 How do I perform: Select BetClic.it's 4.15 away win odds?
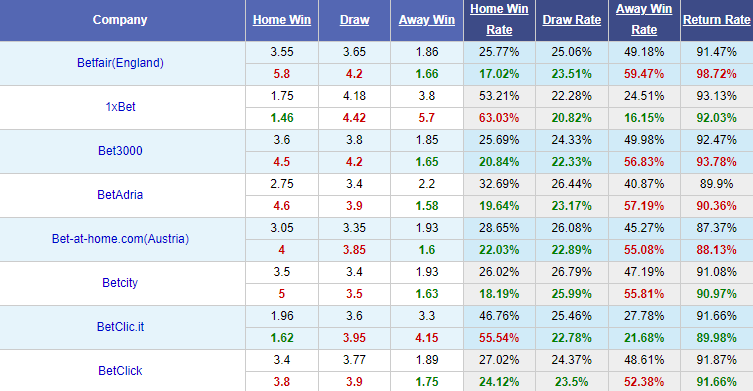coord(426,338)
